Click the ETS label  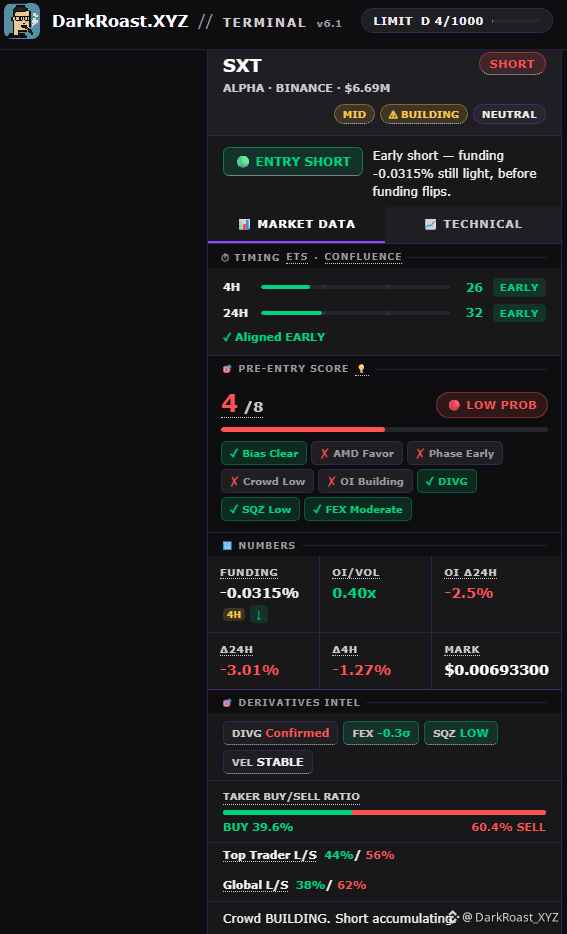pyautogui.click(x=297, y=257)
